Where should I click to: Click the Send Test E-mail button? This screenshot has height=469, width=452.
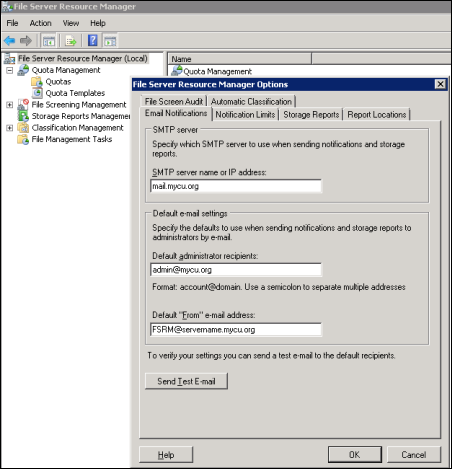tap(186, 381)
